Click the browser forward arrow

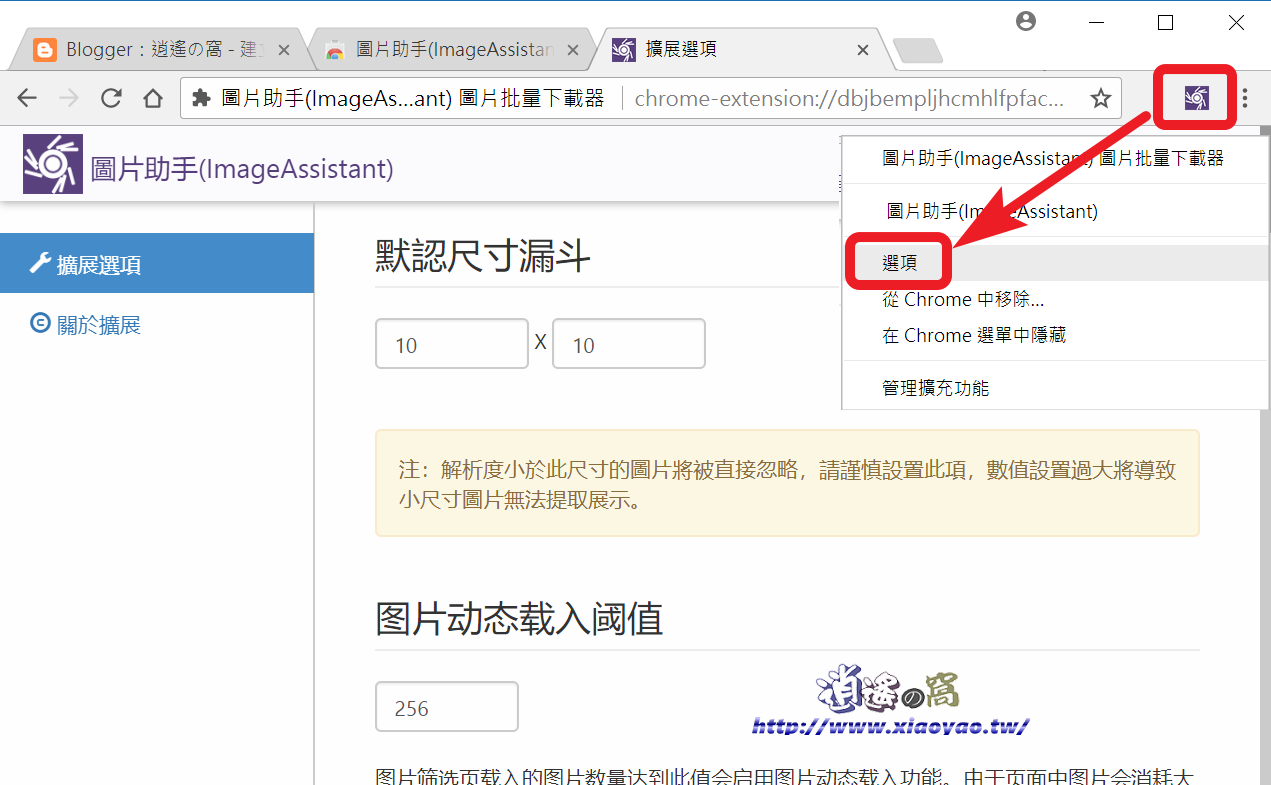[x=69, y=98]
